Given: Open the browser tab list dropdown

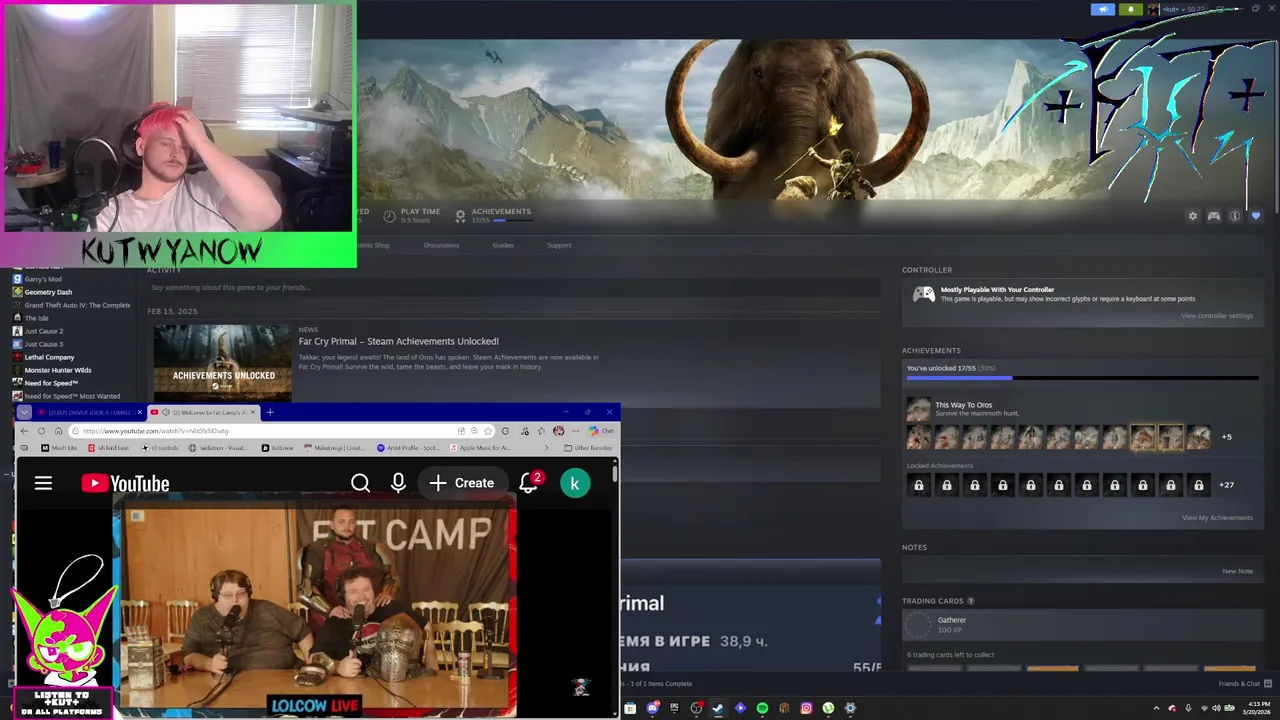Looking at the screenshot, I should [x=24, y=412].
